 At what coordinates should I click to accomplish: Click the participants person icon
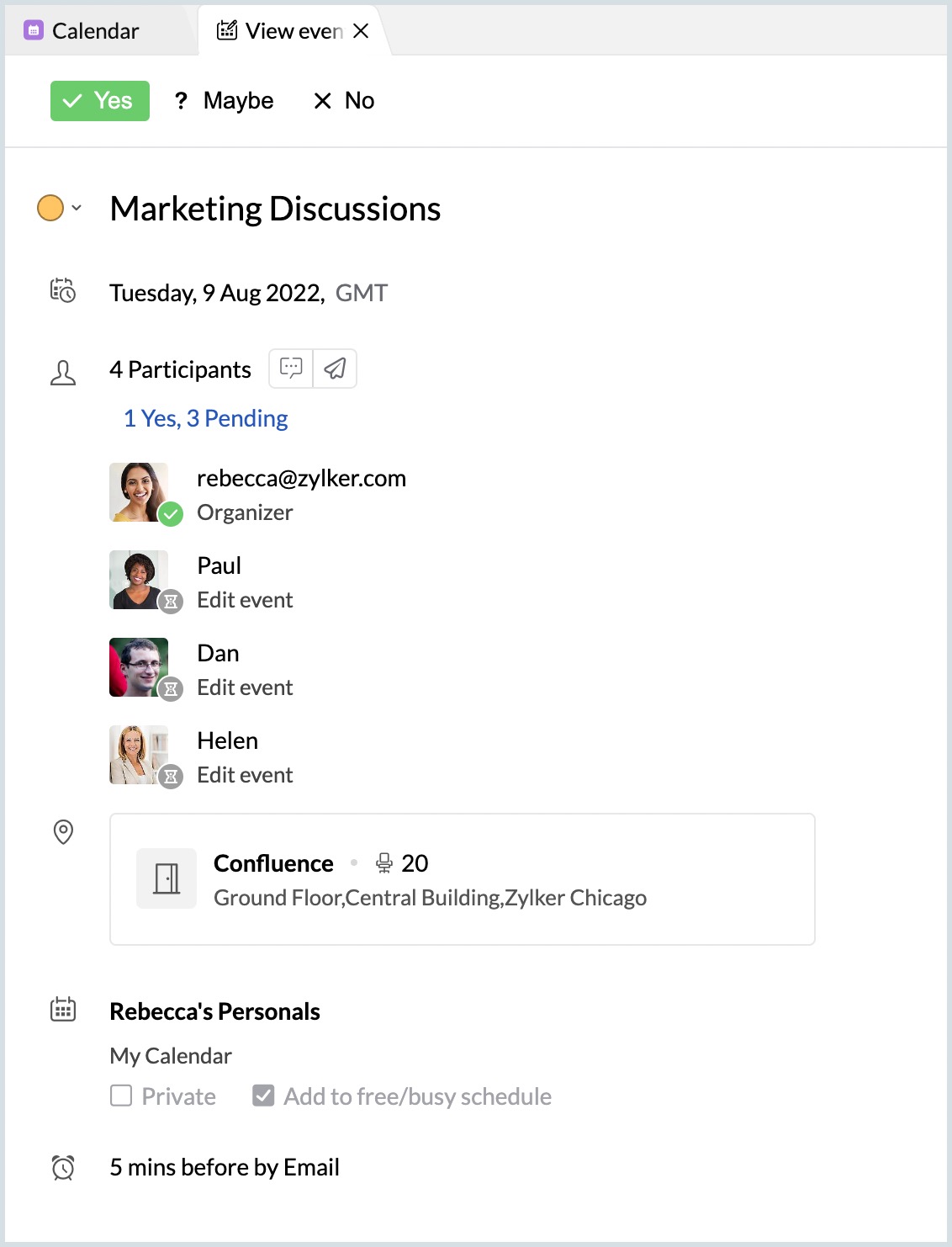coord(63,373)
